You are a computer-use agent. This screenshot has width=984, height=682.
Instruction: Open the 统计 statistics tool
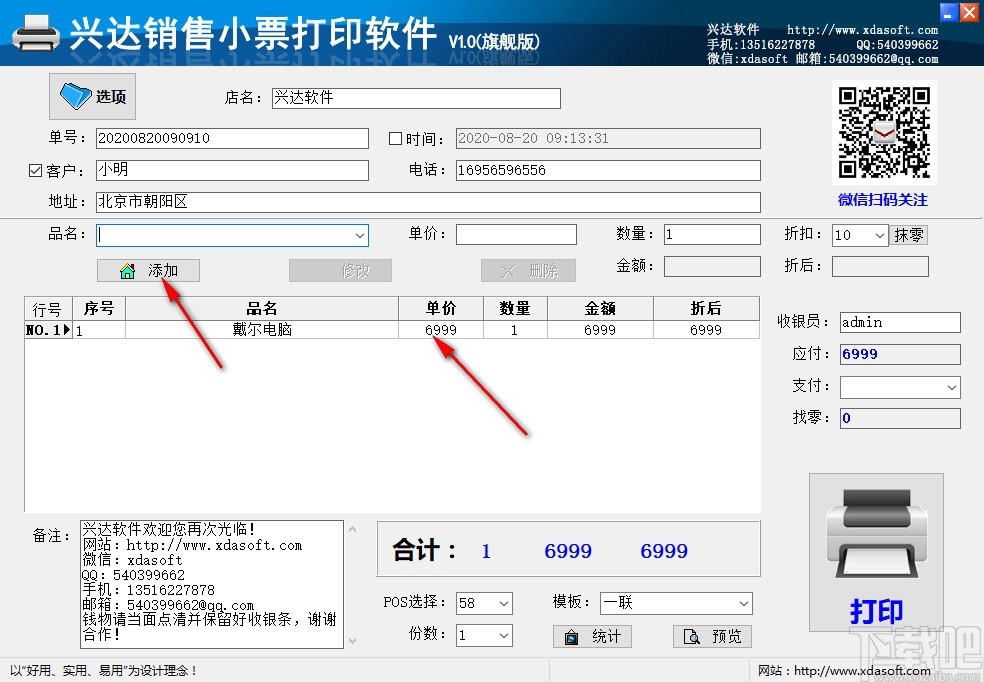pos(592,636)
